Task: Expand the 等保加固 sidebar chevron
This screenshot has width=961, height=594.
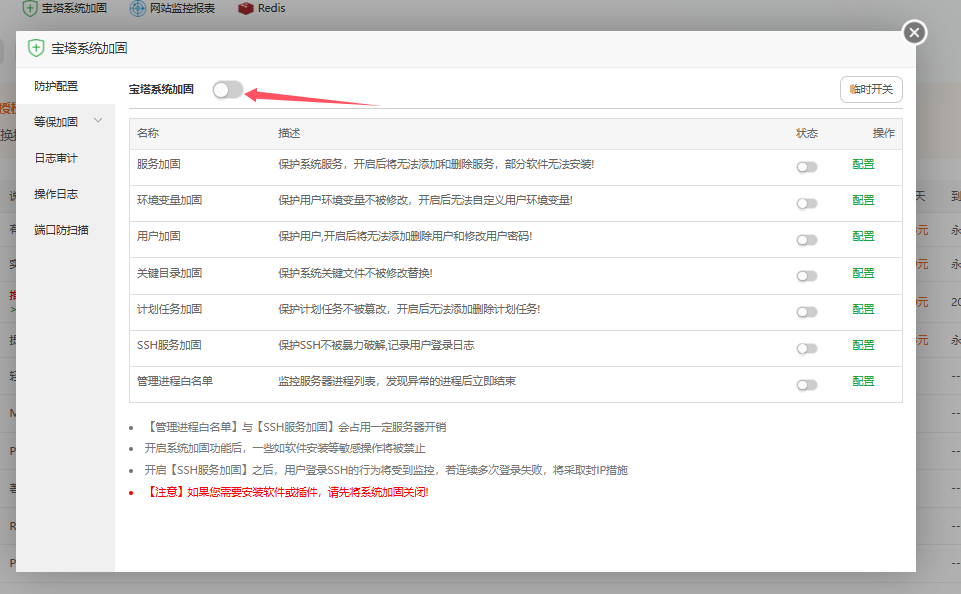Action: click(98, 121)
